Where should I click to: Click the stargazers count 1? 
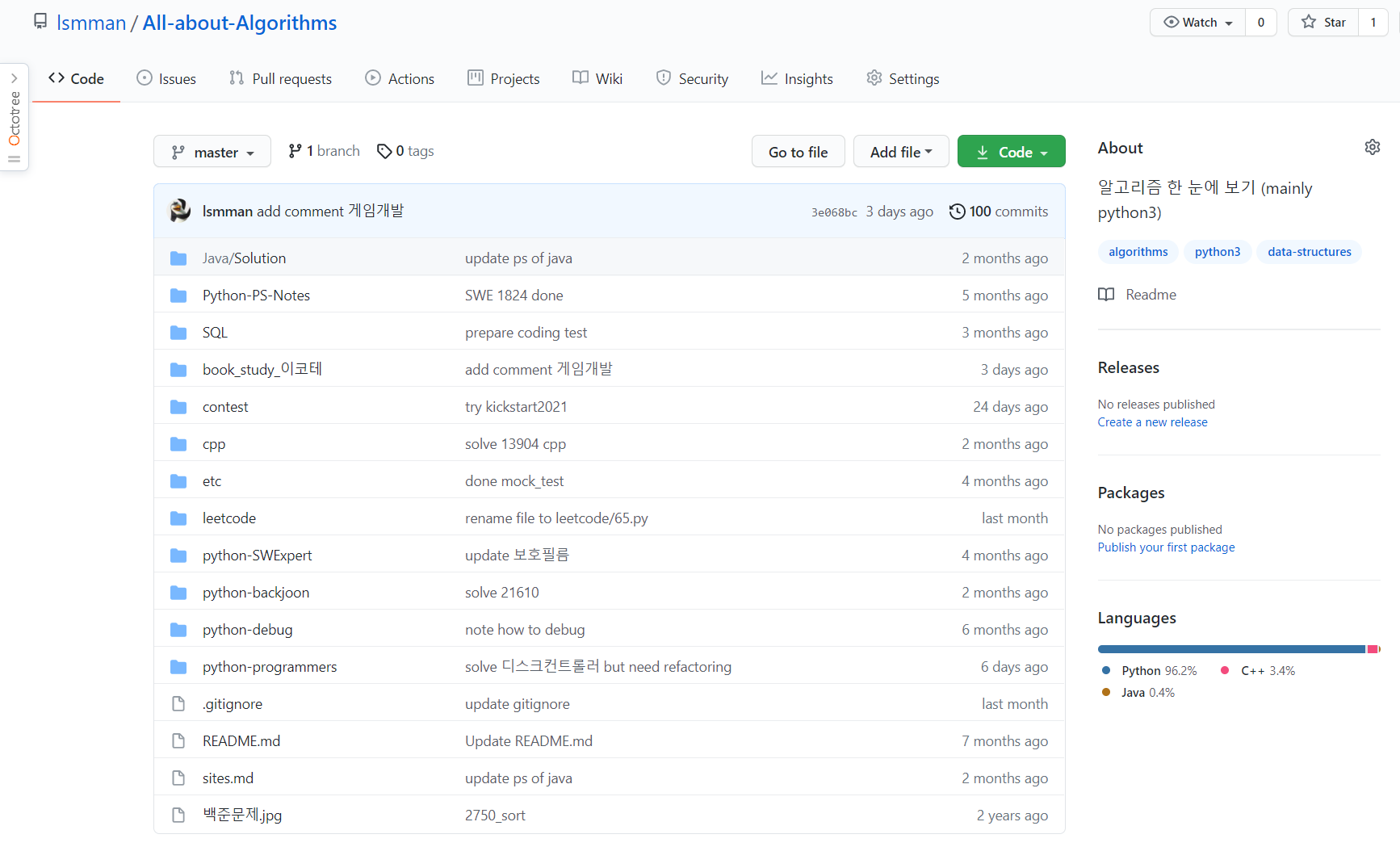pos(1373,23)
